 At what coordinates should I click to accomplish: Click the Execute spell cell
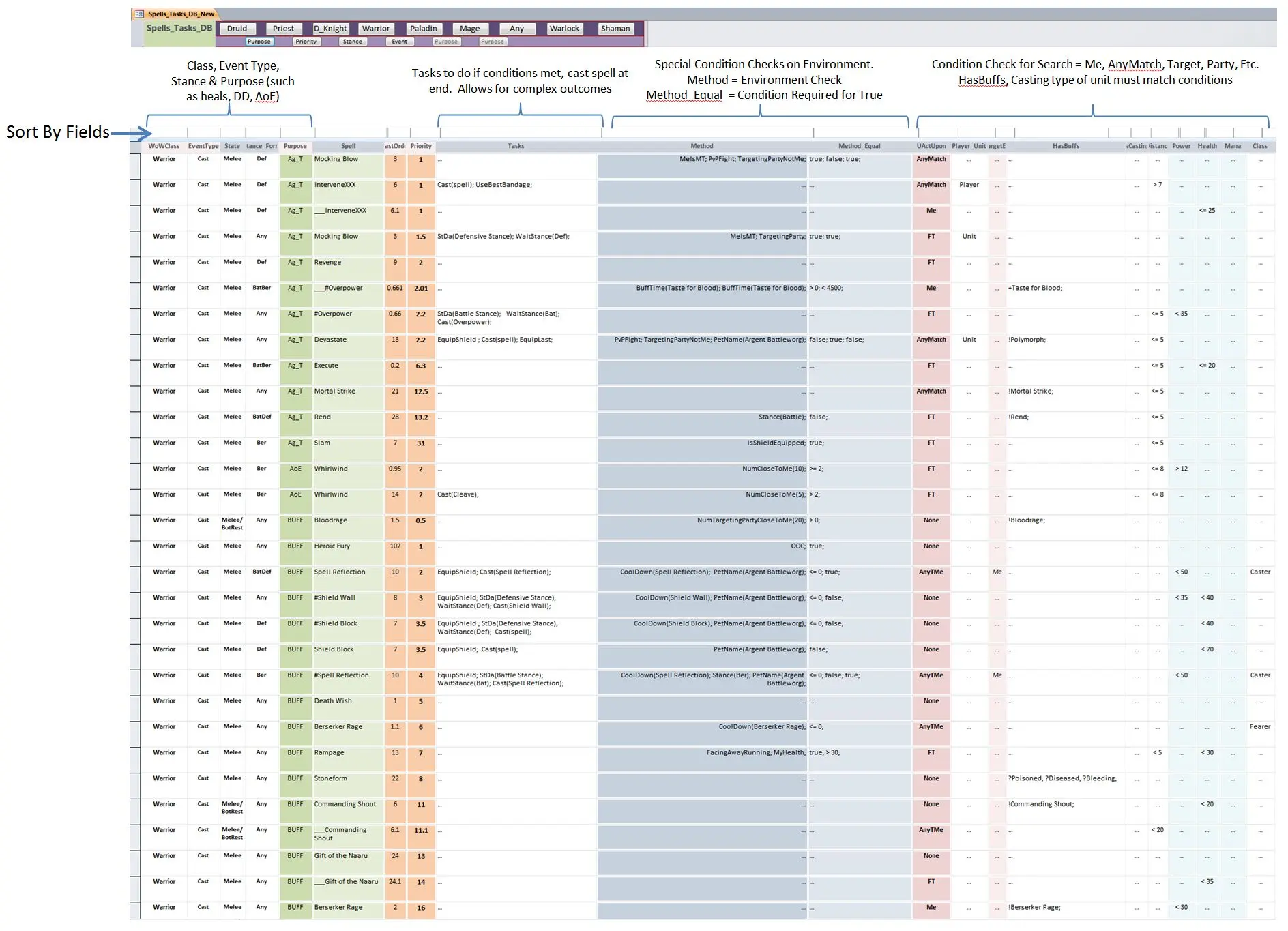pos(348,366)
